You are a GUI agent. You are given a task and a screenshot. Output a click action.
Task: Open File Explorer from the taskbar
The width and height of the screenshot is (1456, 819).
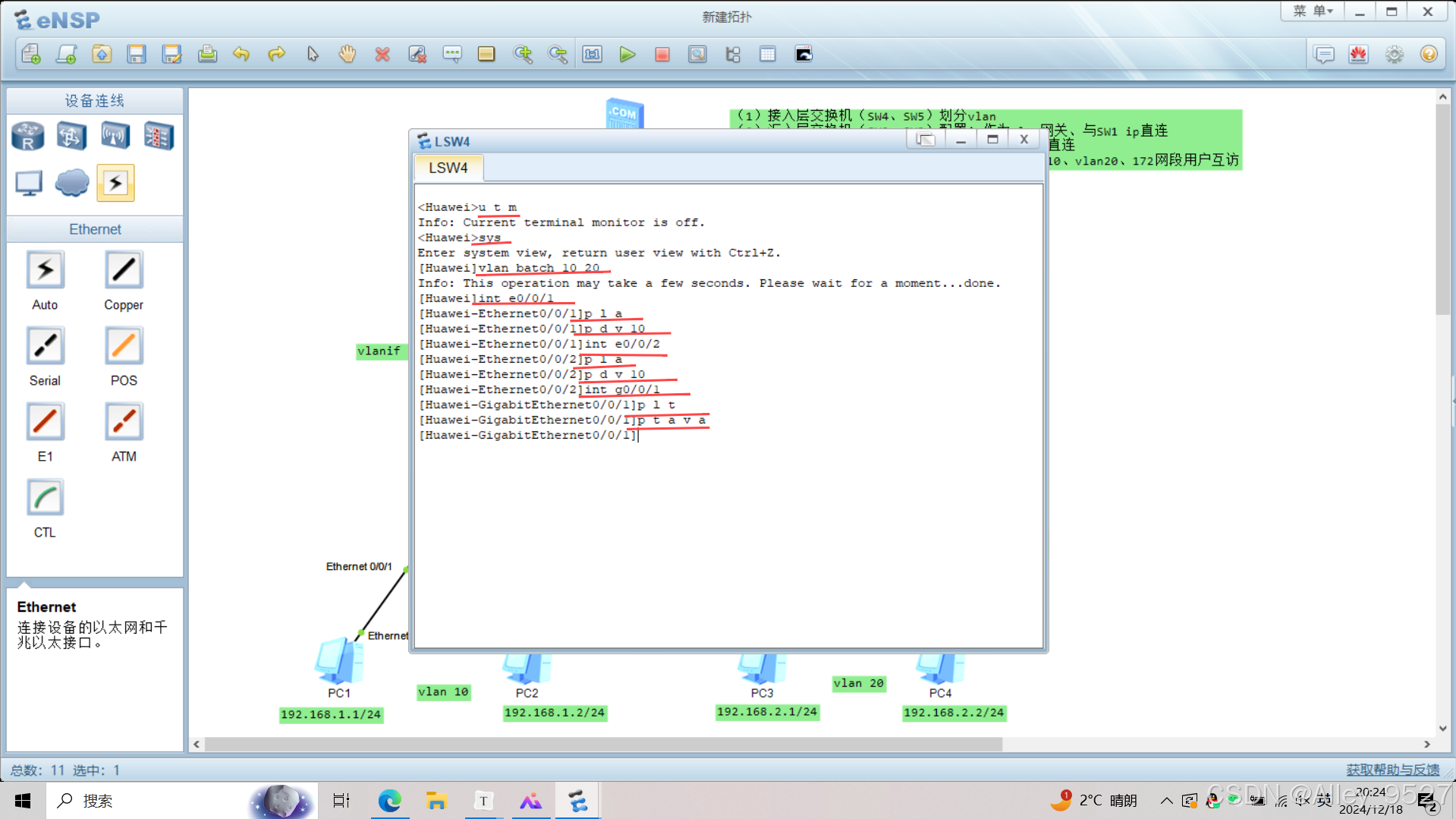pyautogui.click(x=436, y=801)
